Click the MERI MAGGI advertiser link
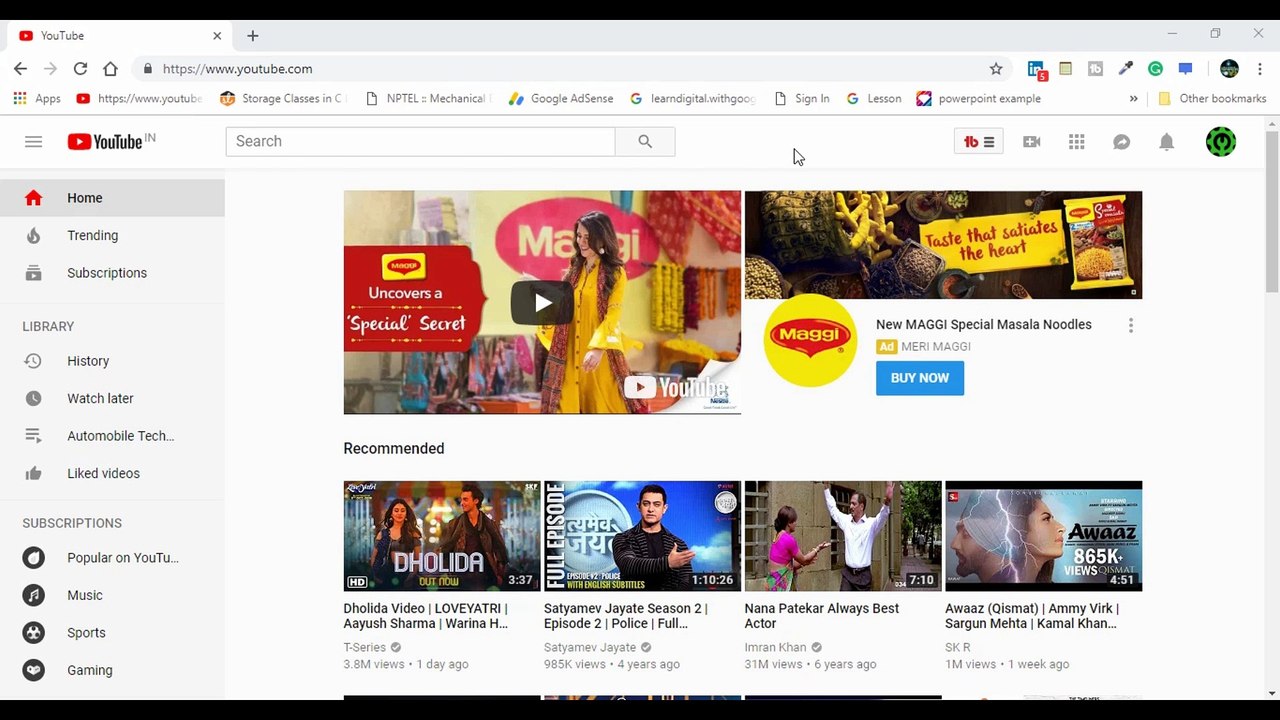This screenshot has width=1280, height=720. coord(936,347)
